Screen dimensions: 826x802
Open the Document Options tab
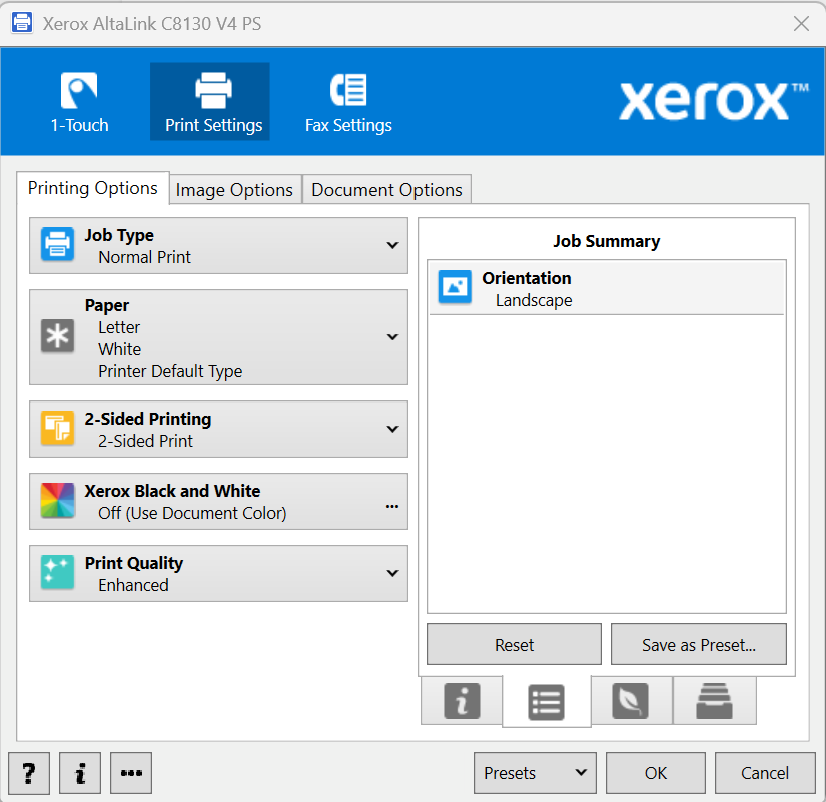tap(386, 189)
